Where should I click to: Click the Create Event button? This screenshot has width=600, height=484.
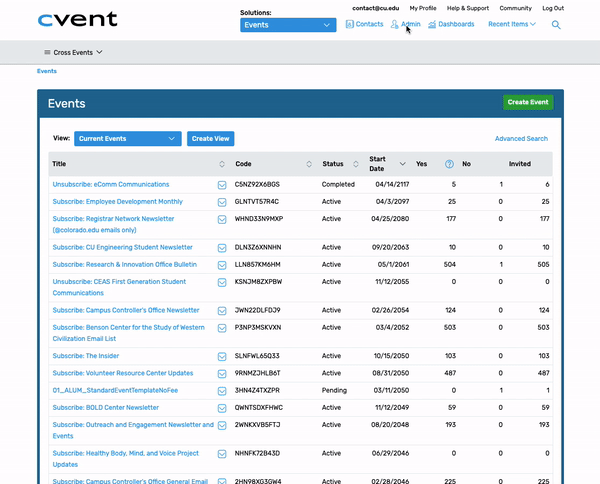(528, 102)
